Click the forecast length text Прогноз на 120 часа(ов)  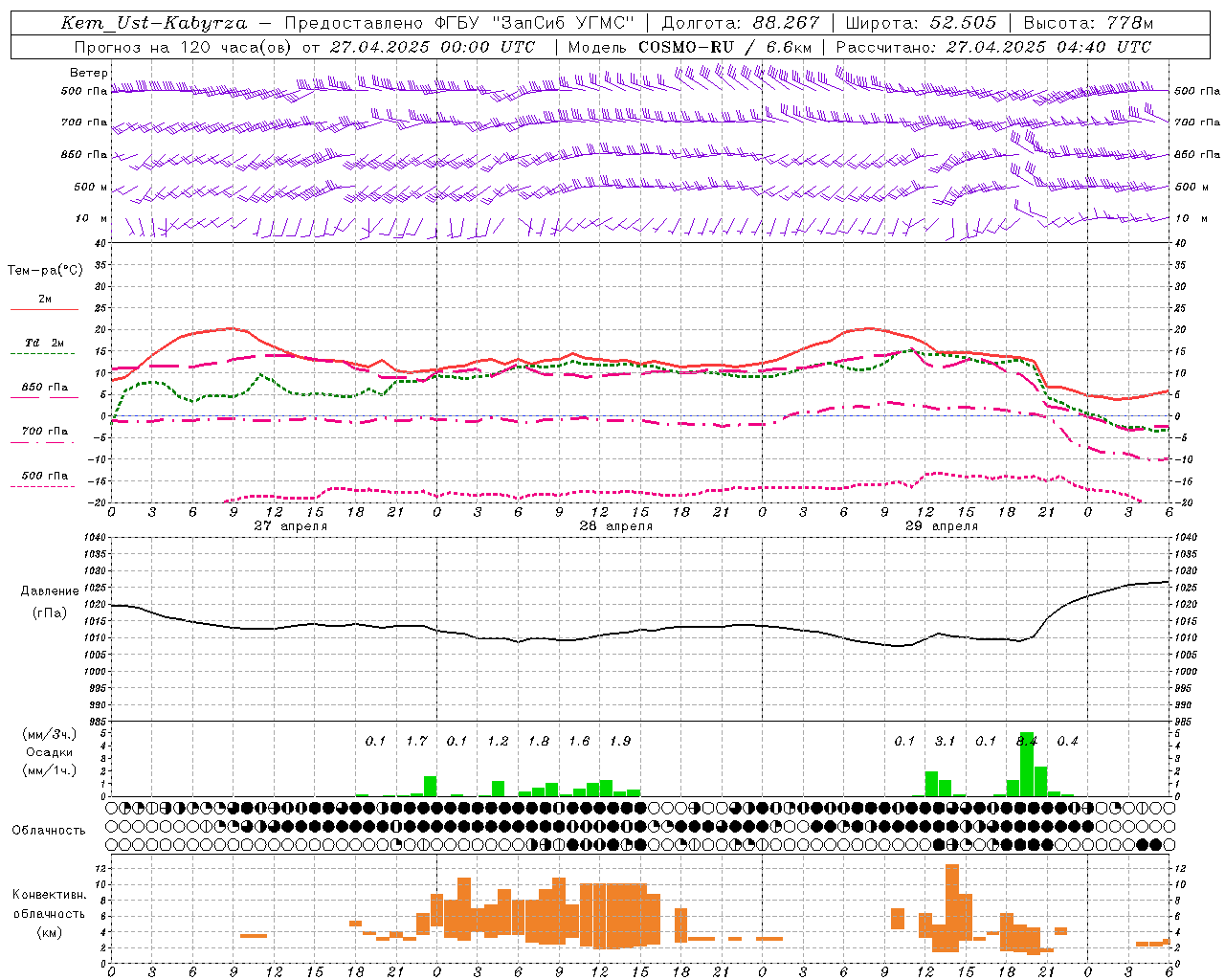(184, 47)
